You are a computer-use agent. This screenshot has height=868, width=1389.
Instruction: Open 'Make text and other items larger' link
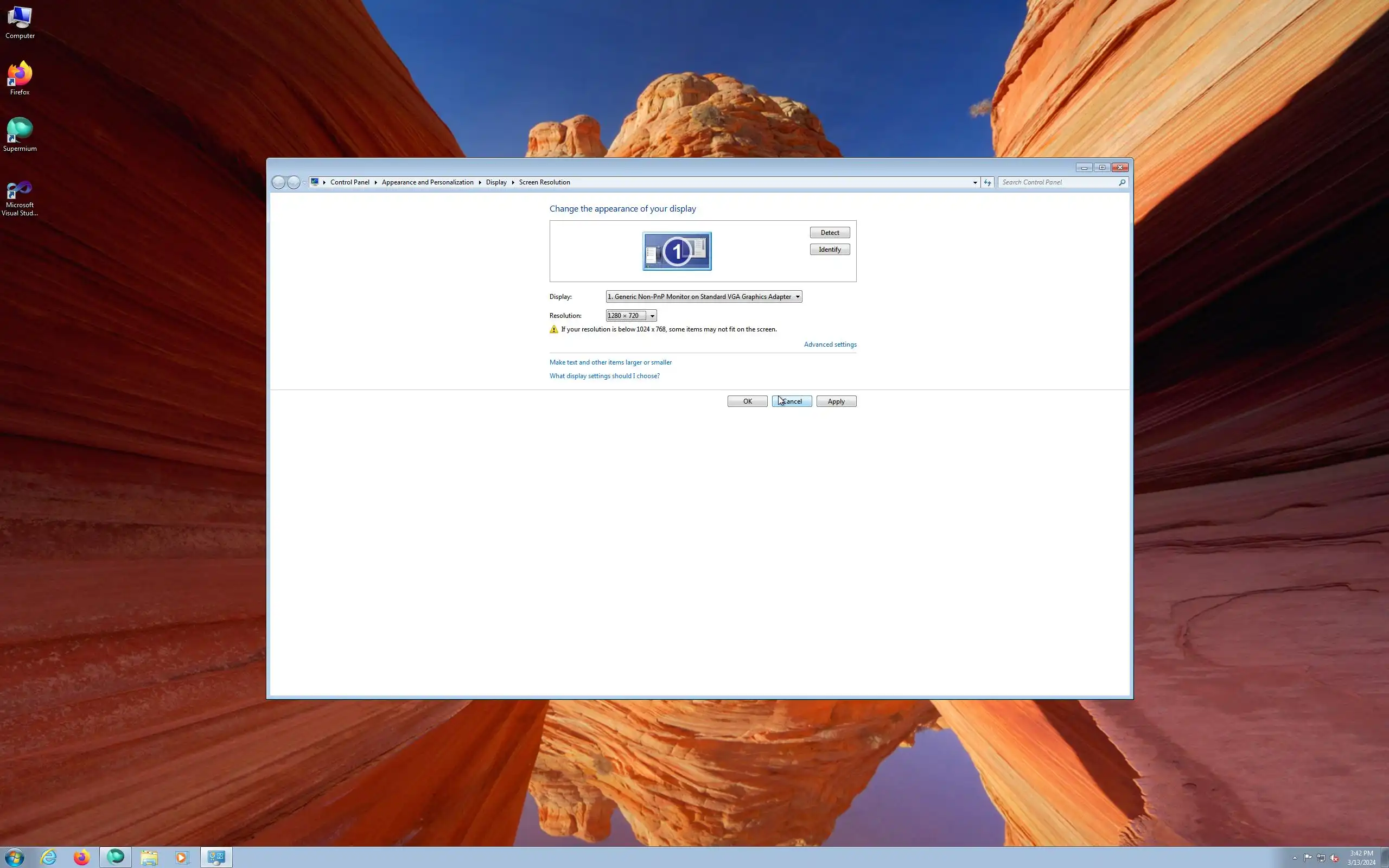[610, 362]
